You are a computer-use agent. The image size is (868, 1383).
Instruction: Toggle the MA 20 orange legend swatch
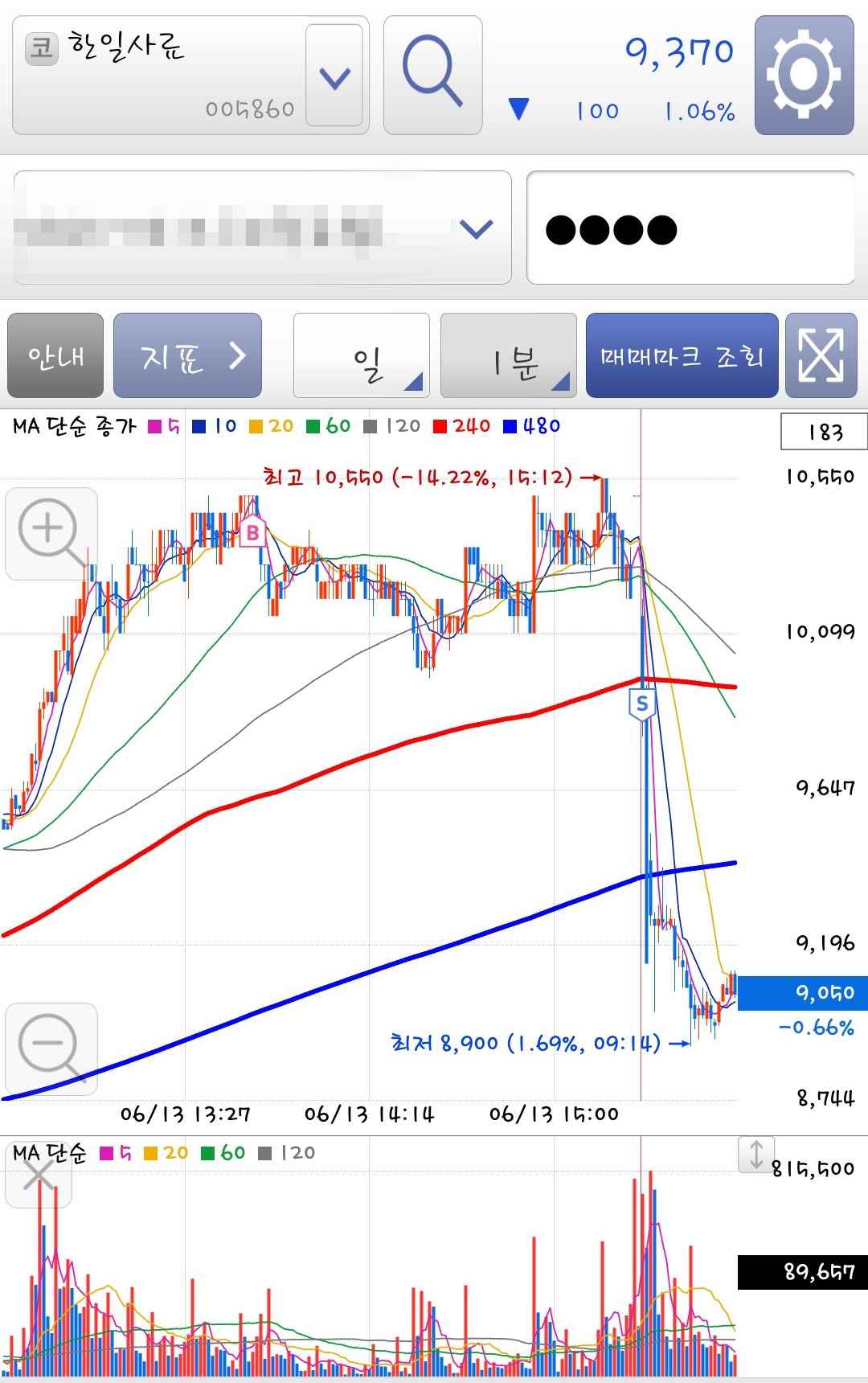(x=256, y=427)
